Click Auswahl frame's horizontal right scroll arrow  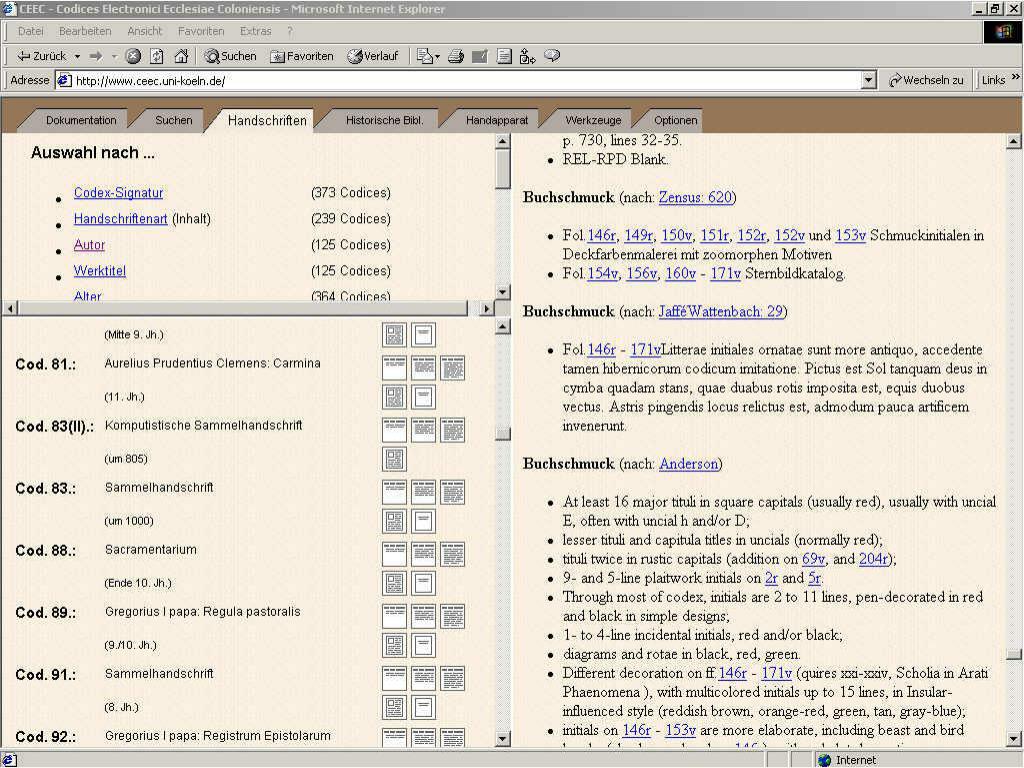point(487,308)
